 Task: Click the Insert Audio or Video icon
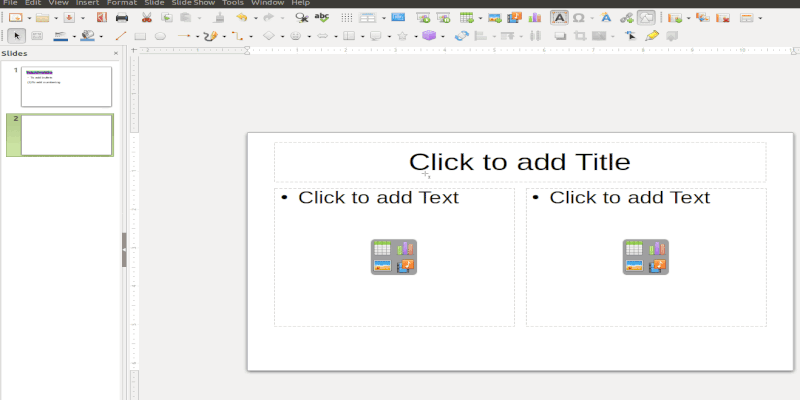pyautogui.click(x=514, y=18)
